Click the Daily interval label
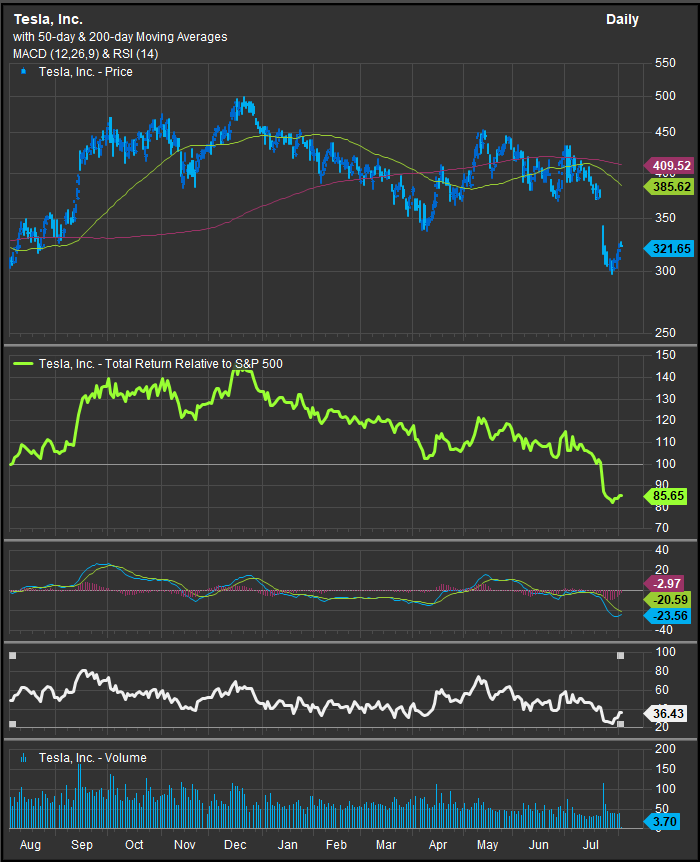700x862 pixels. (622, 20)
